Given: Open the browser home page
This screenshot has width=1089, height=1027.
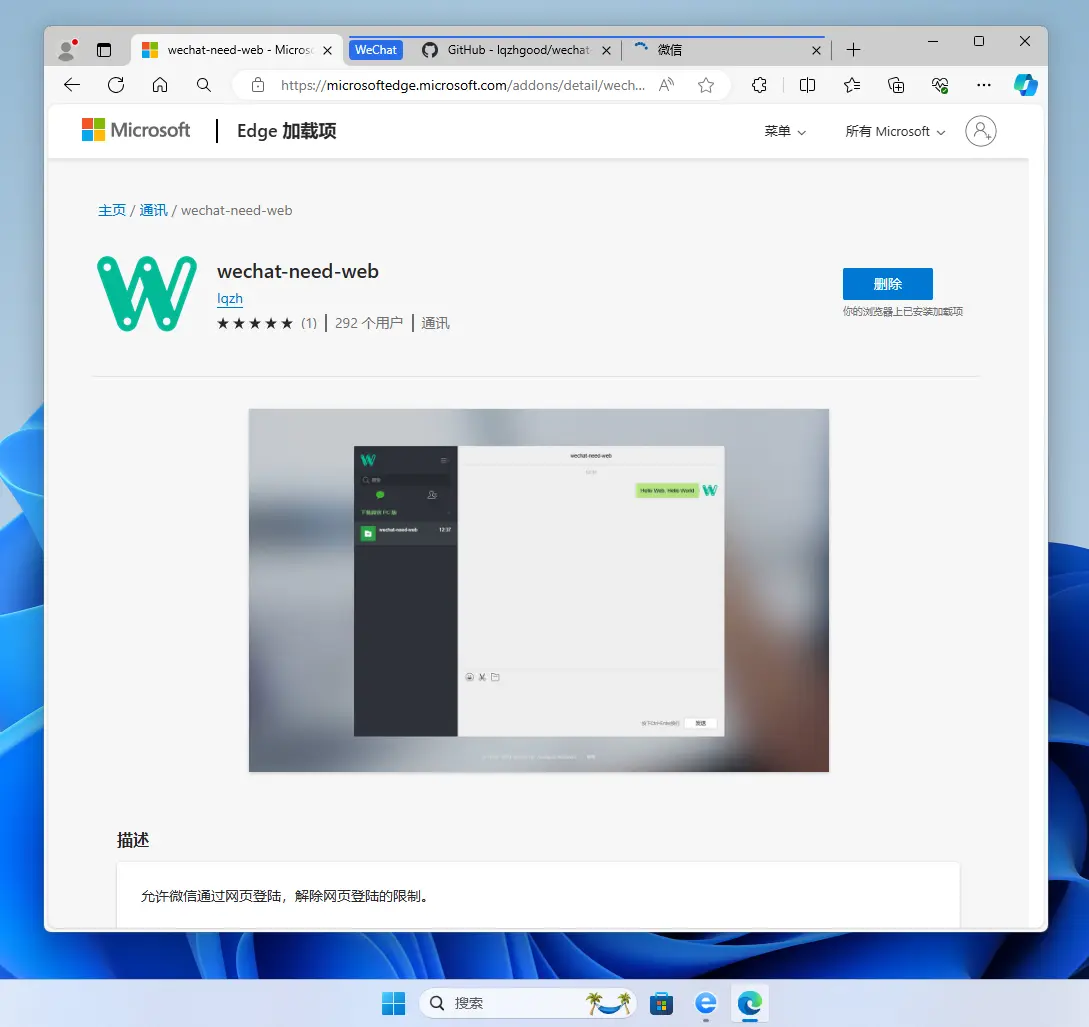Looking at the screenshot, I should point(160,85).
